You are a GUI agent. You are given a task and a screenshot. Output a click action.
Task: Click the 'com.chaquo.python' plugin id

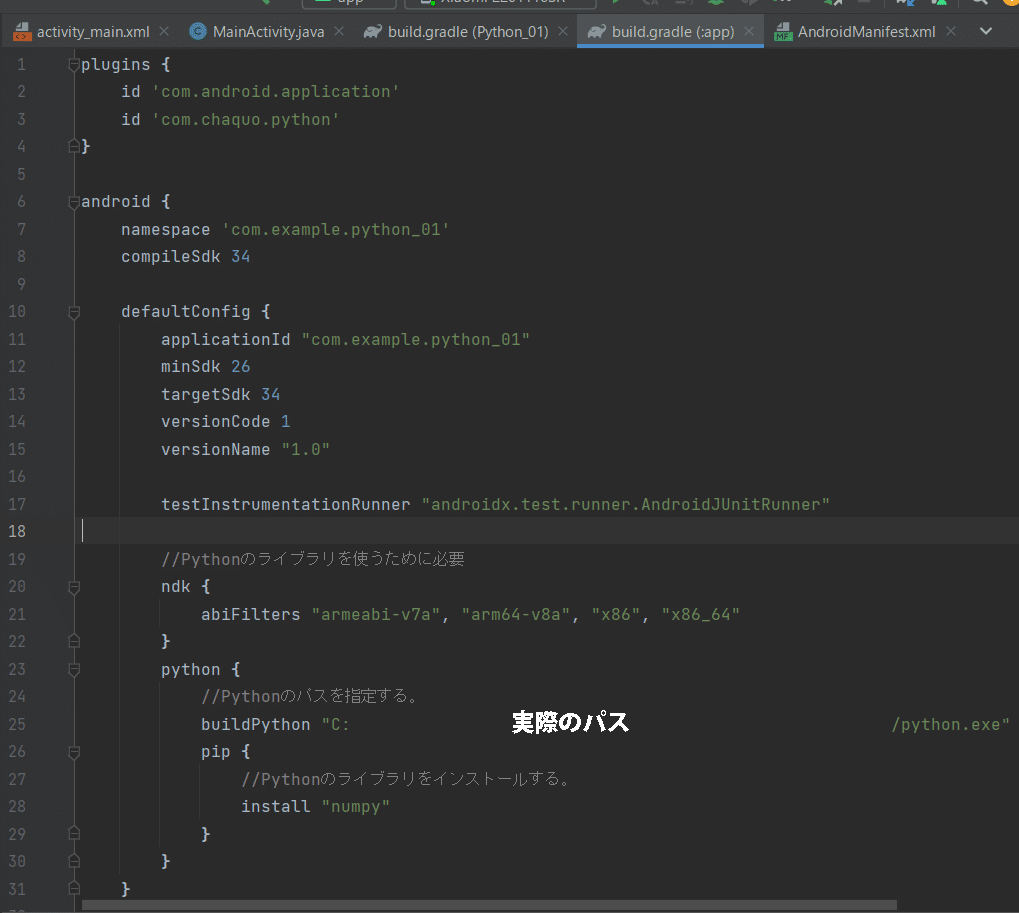click(x=246, y=120)
